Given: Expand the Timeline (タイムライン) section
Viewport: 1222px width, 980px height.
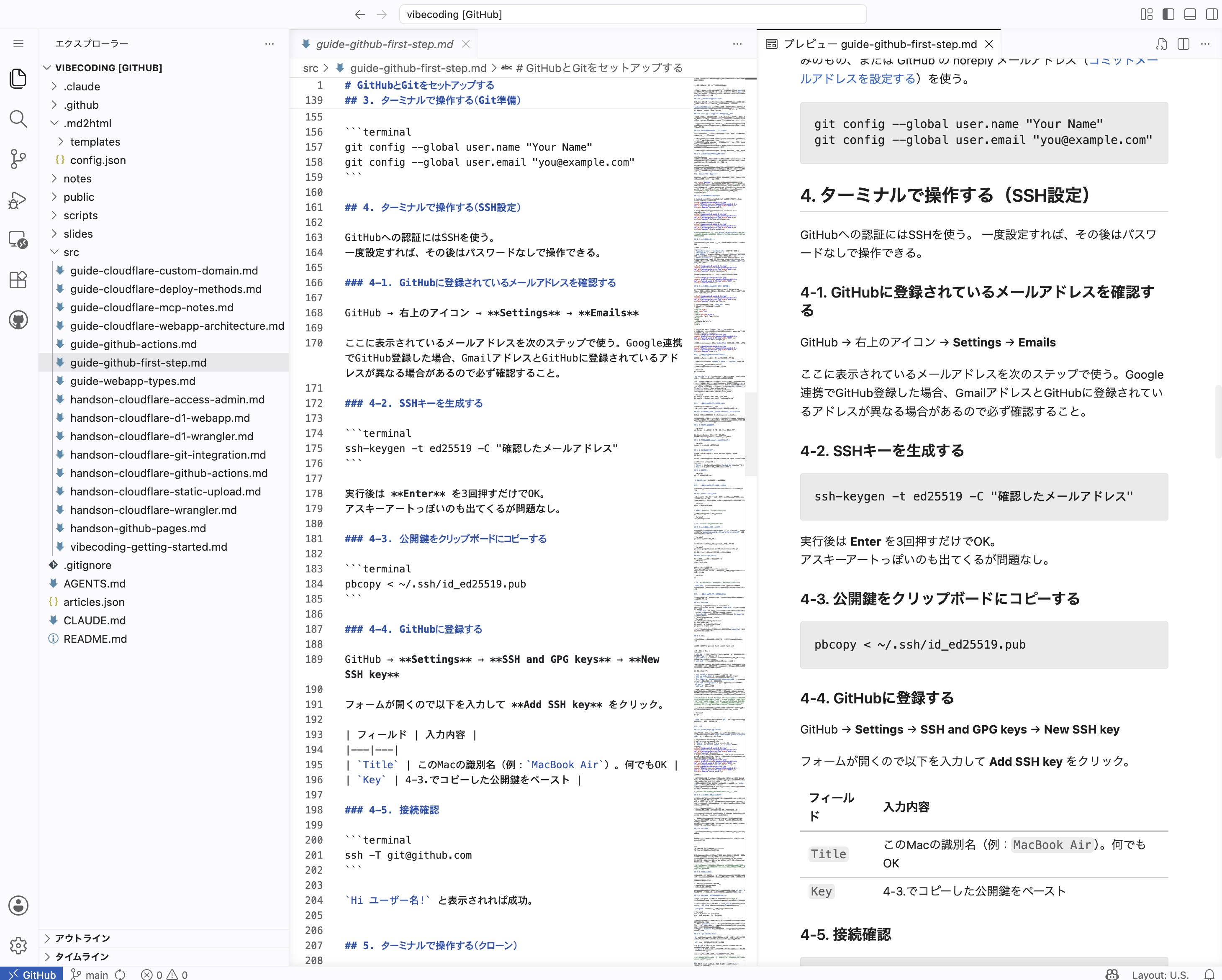Looking at the screenshot, I should pyautogui.click(x=164, y=956).
